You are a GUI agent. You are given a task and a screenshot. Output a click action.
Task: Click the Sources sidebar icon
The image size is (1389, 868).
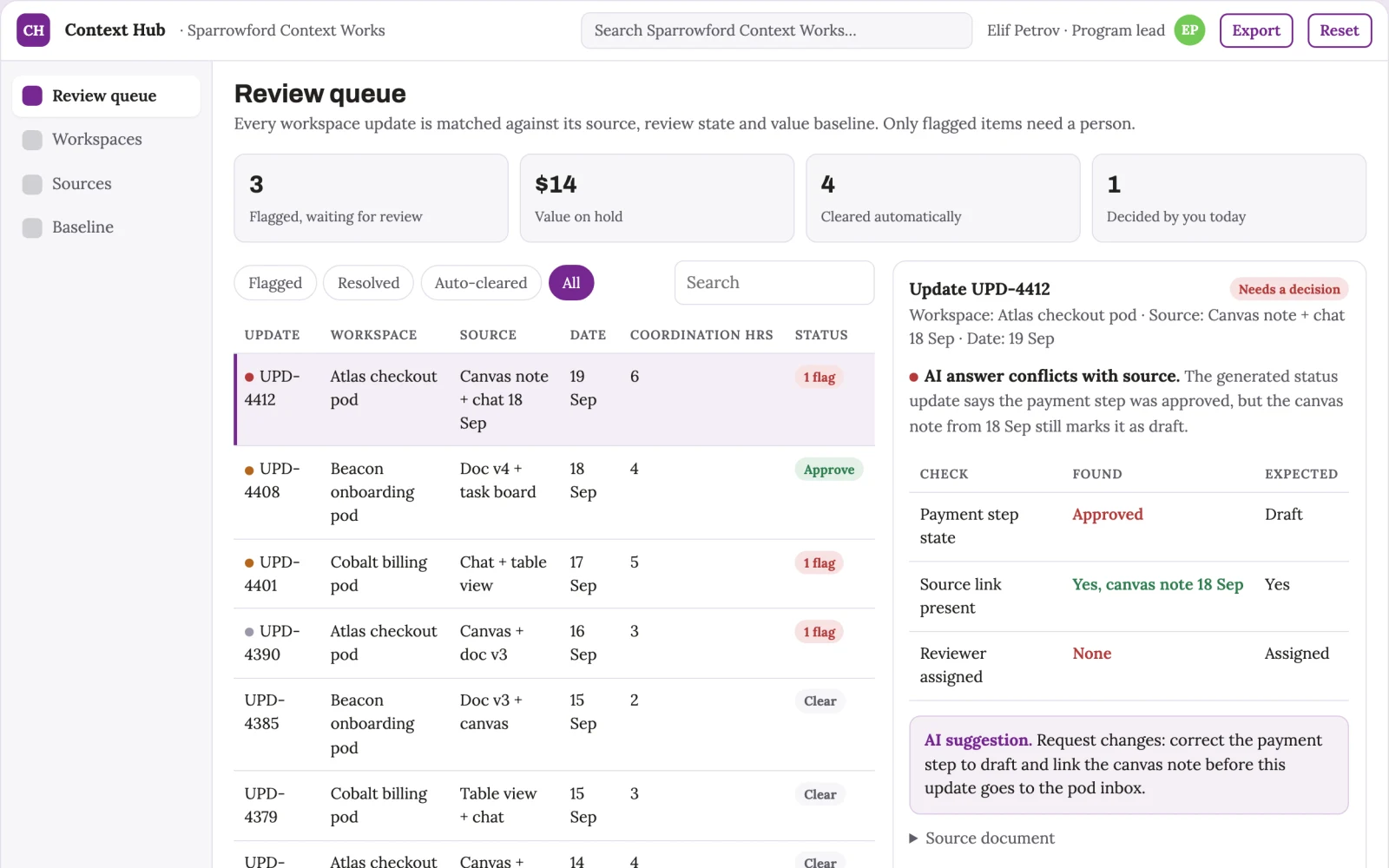pyautogui.click(x=32, y=184)
